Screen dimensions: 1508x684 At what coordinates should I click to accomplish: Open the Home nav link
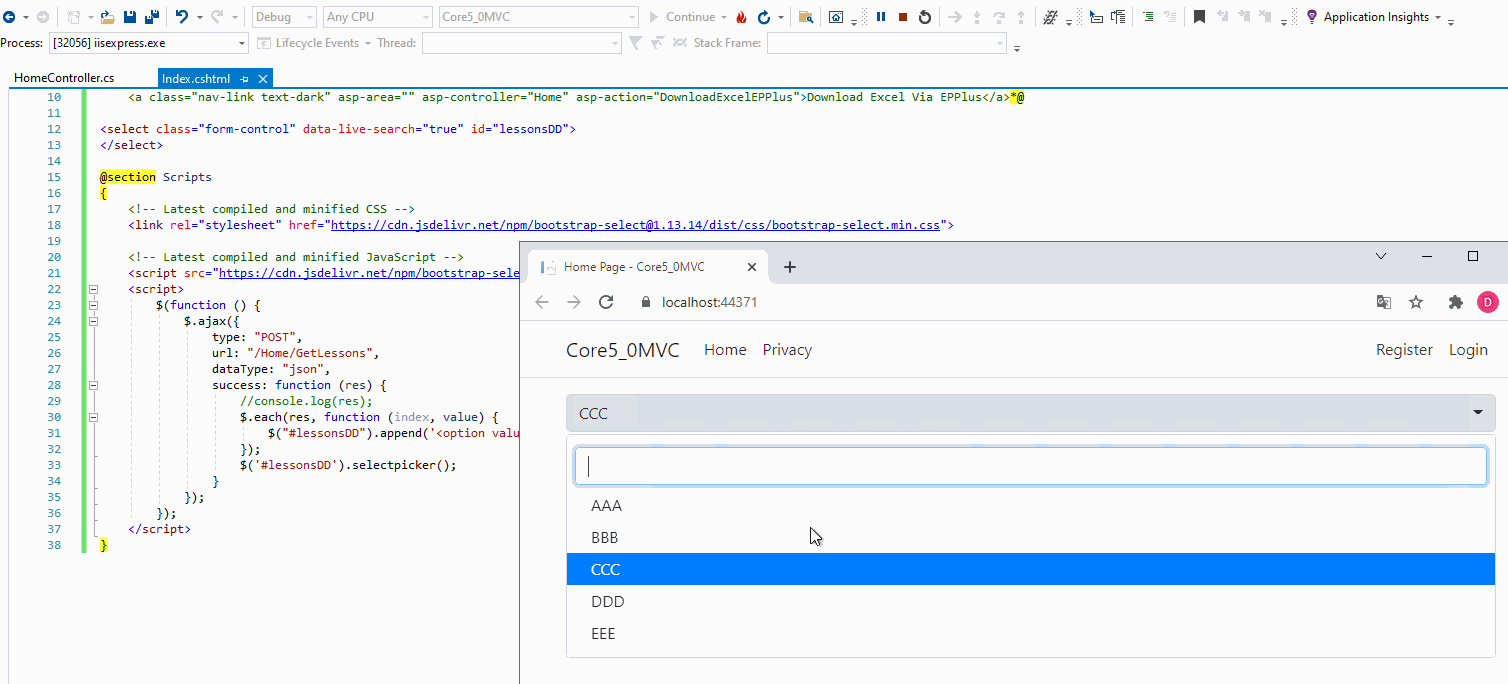coord(725,350)
